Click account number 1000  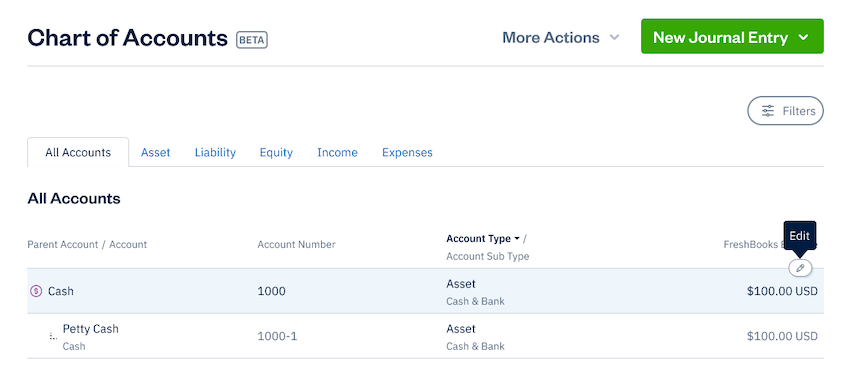pyautogui.click(x=272, y=291)
